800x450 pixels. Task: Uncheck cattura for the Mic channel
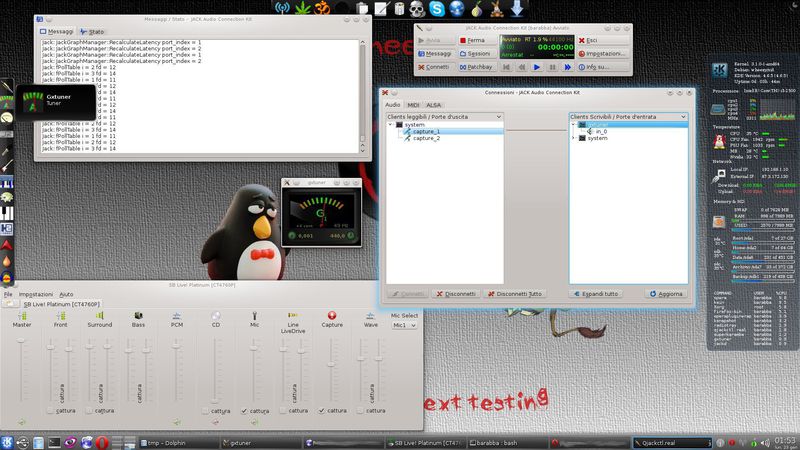(x=244, y=410)
